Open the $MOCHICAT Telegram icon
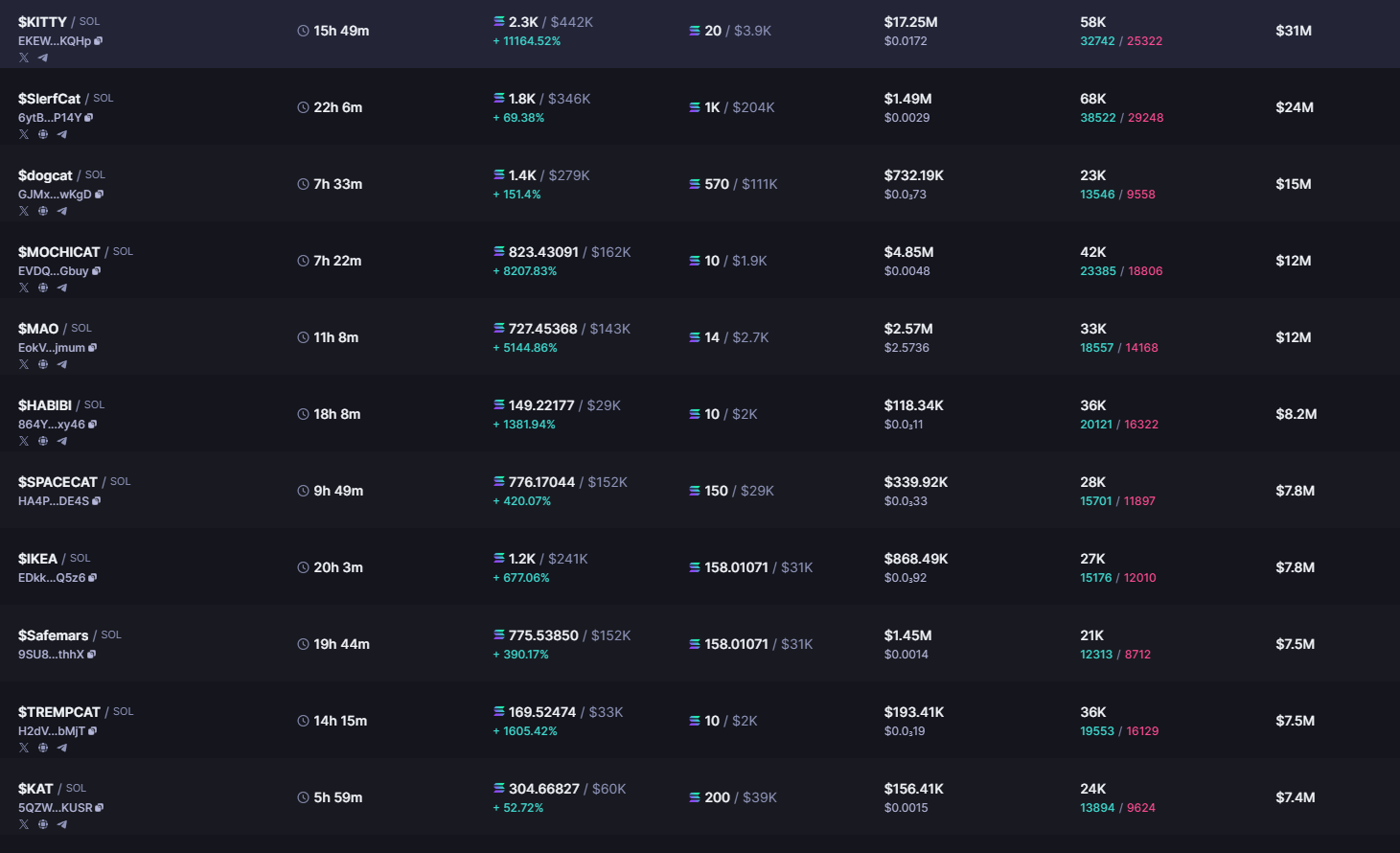The width and height of the screenshot is (1400, 853). pos(62,288)
